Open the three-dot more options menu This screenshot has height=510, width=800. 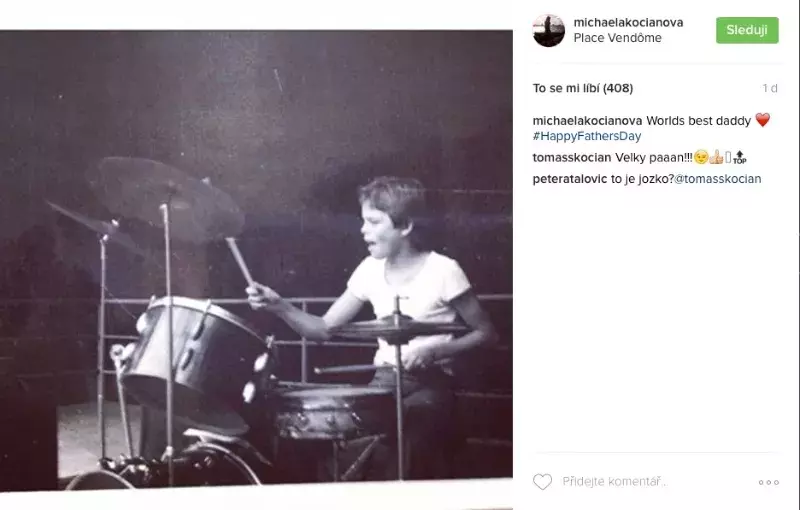point(768,482)
